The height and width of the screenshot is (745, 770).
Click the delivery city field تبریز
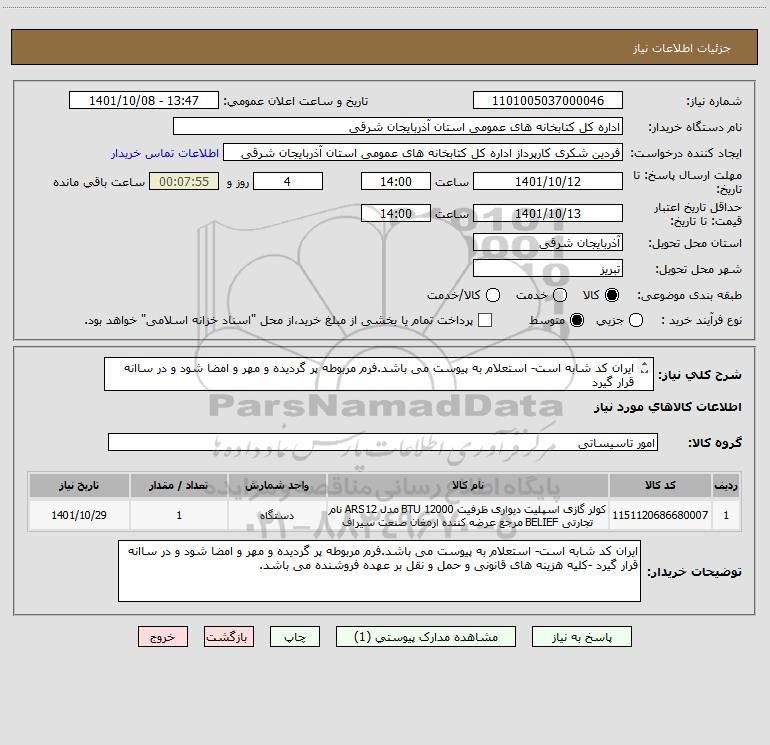pyautogui.click(x=548, y=269)
